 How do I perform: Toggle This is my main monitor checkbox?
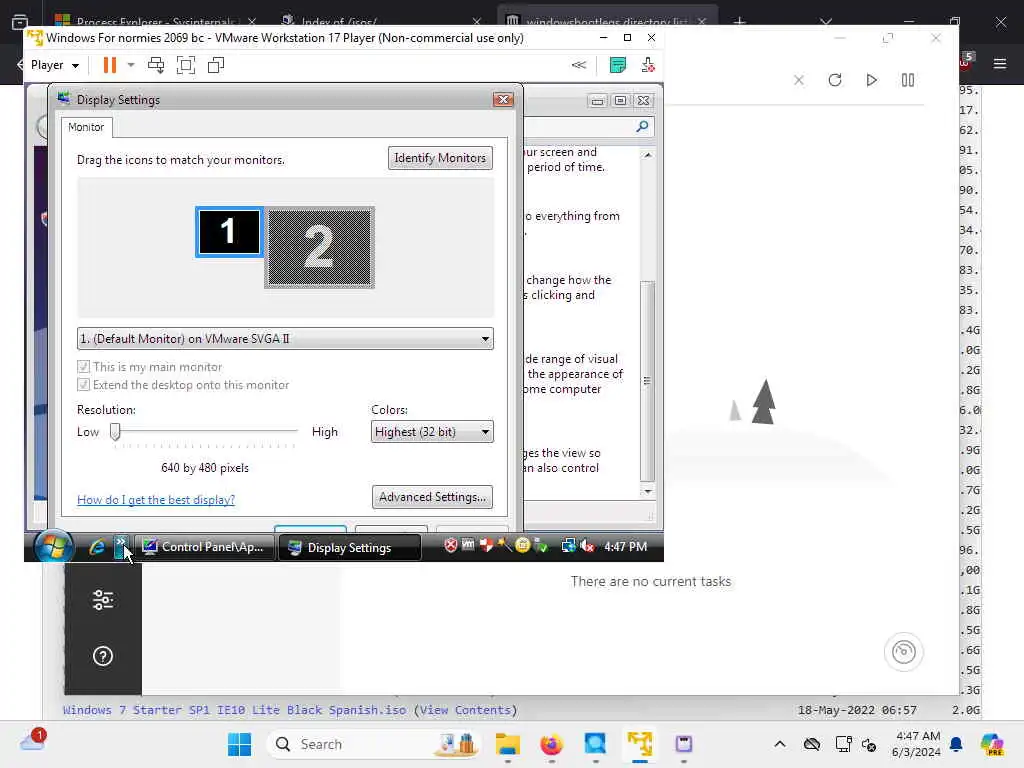83,366
